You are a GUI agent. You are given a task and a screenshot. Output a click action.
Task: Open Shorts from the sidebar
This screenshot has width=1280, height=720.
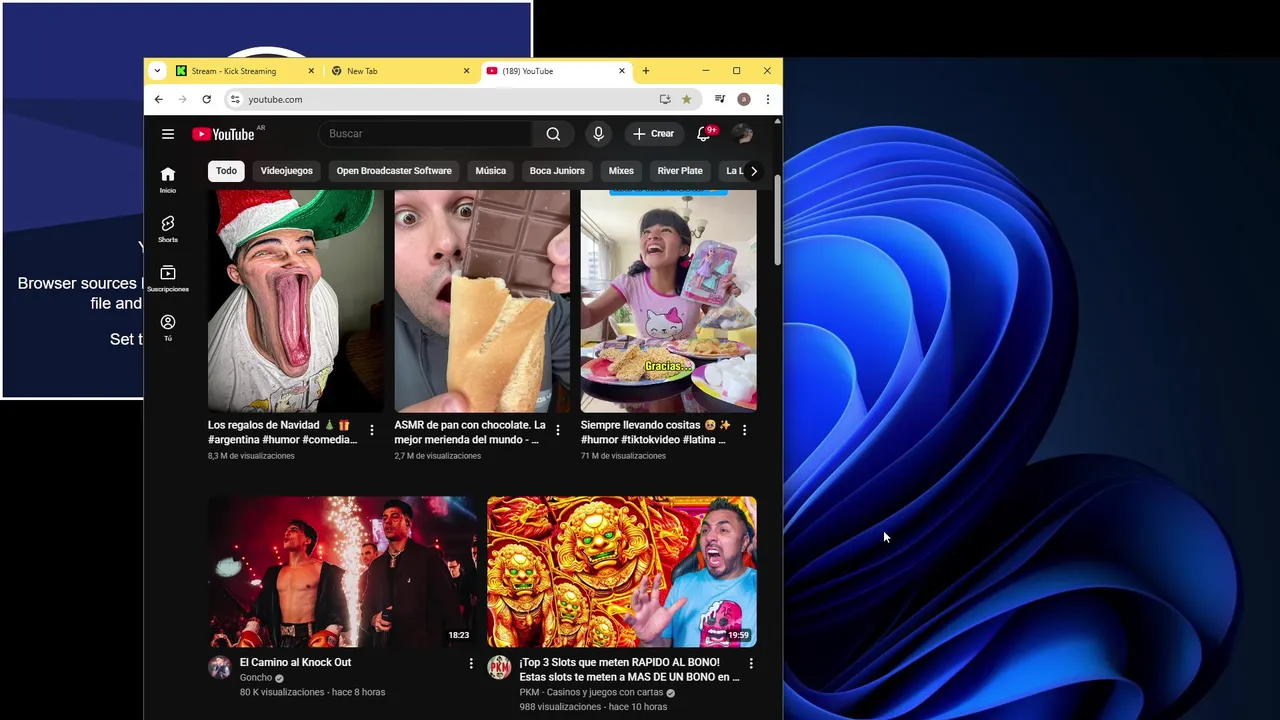point(168,229)
